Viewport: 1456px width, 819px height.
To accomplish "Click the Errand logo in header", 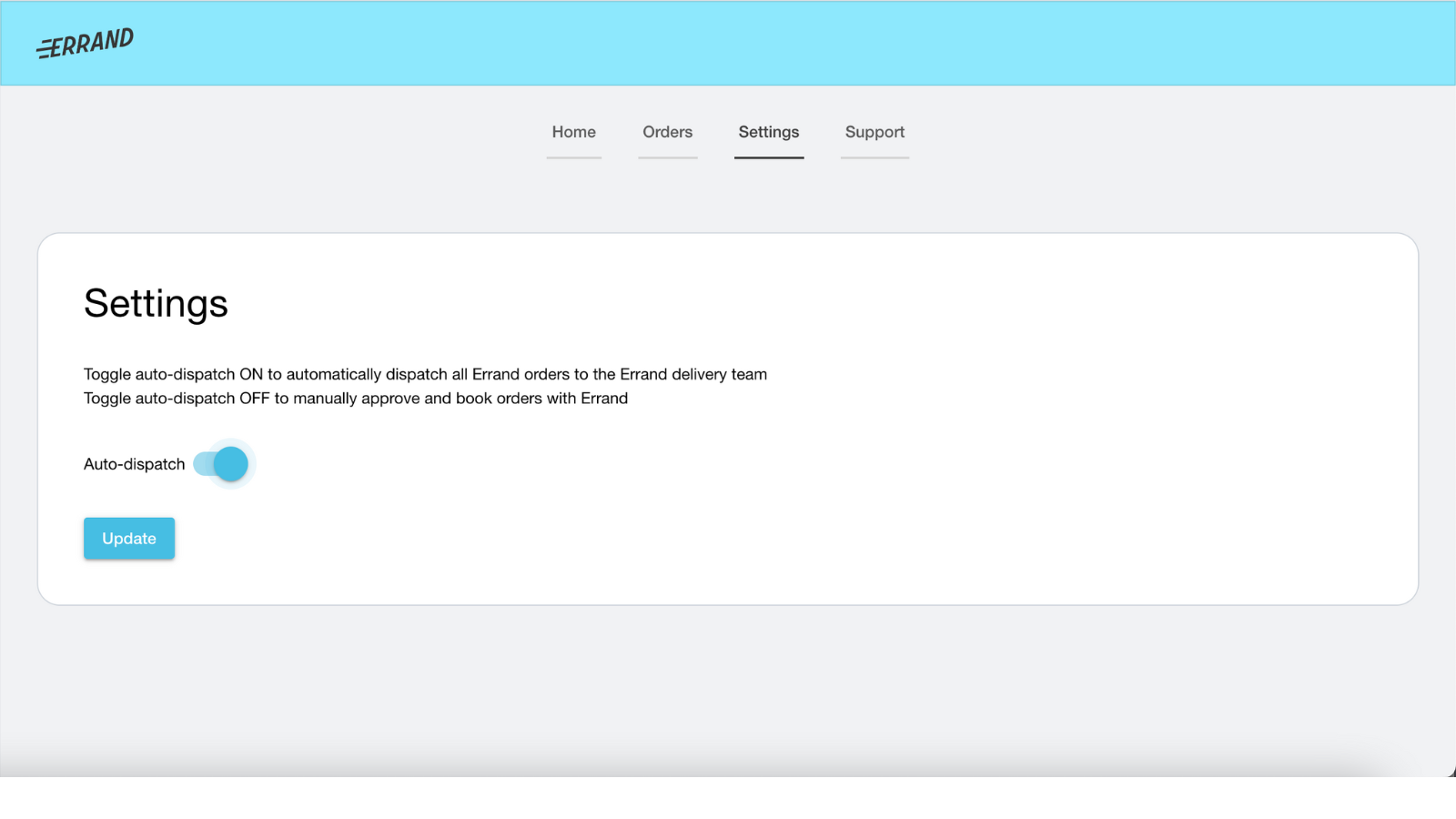I will (x=86, y=43).
